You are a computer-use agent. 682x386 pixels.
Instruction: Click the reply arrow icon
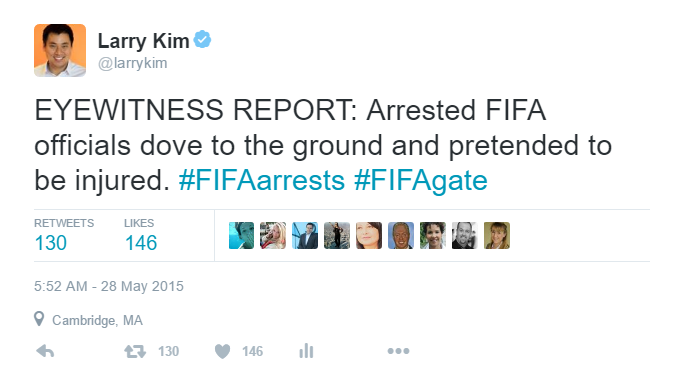(x=45, y=351)
